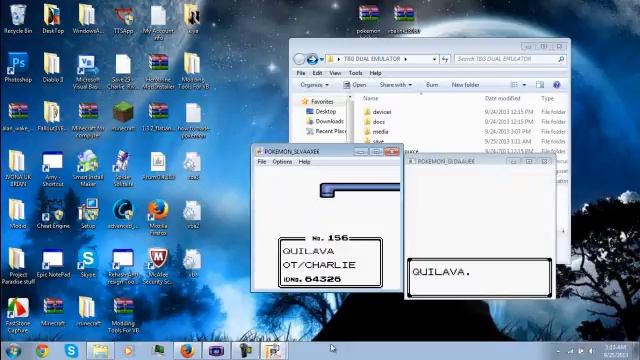Click Burn in the Explorer toolbar

click(432, 85)
